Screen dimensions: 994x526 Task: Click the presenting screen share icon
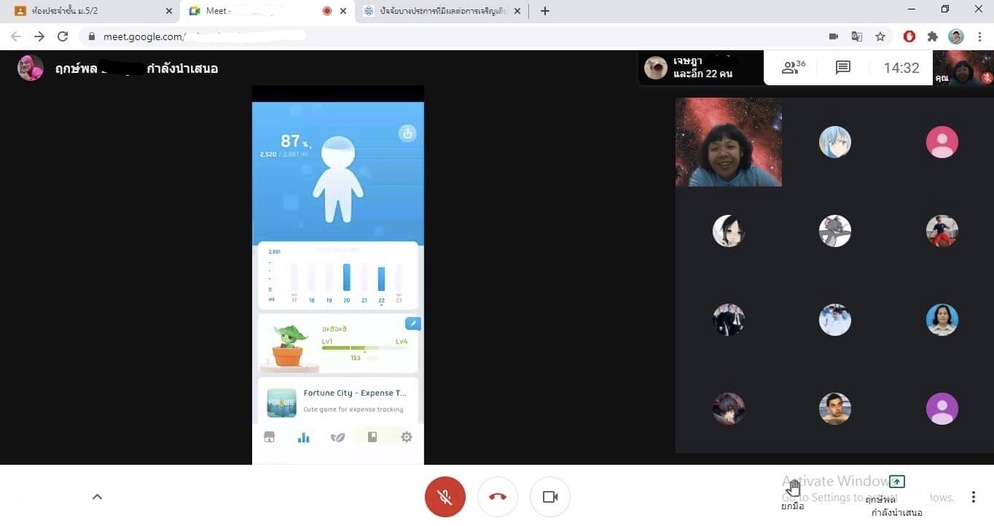click(x=896, y=482)
